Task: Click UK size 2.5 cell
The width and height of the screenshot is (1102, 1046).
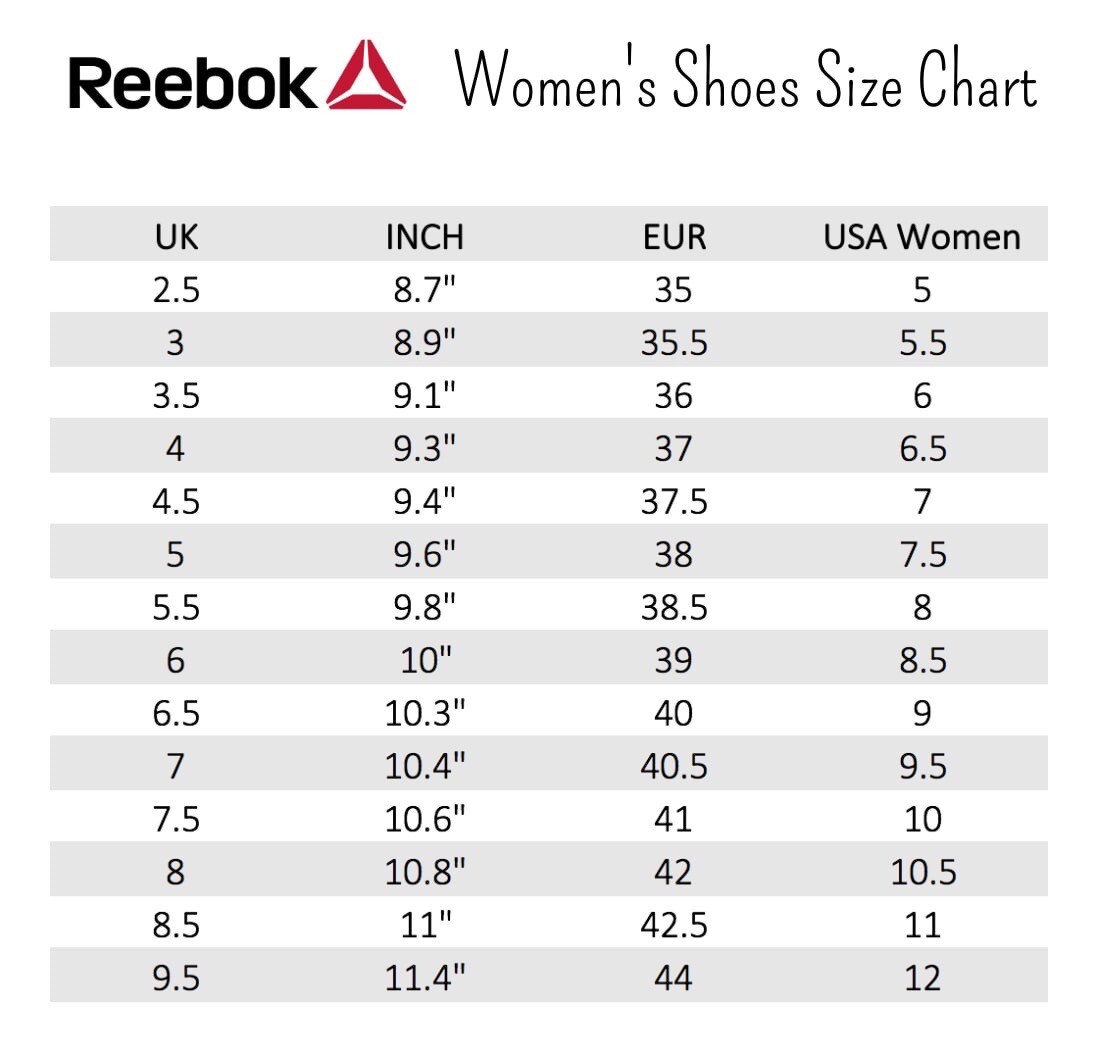Action: pos(176,290)
